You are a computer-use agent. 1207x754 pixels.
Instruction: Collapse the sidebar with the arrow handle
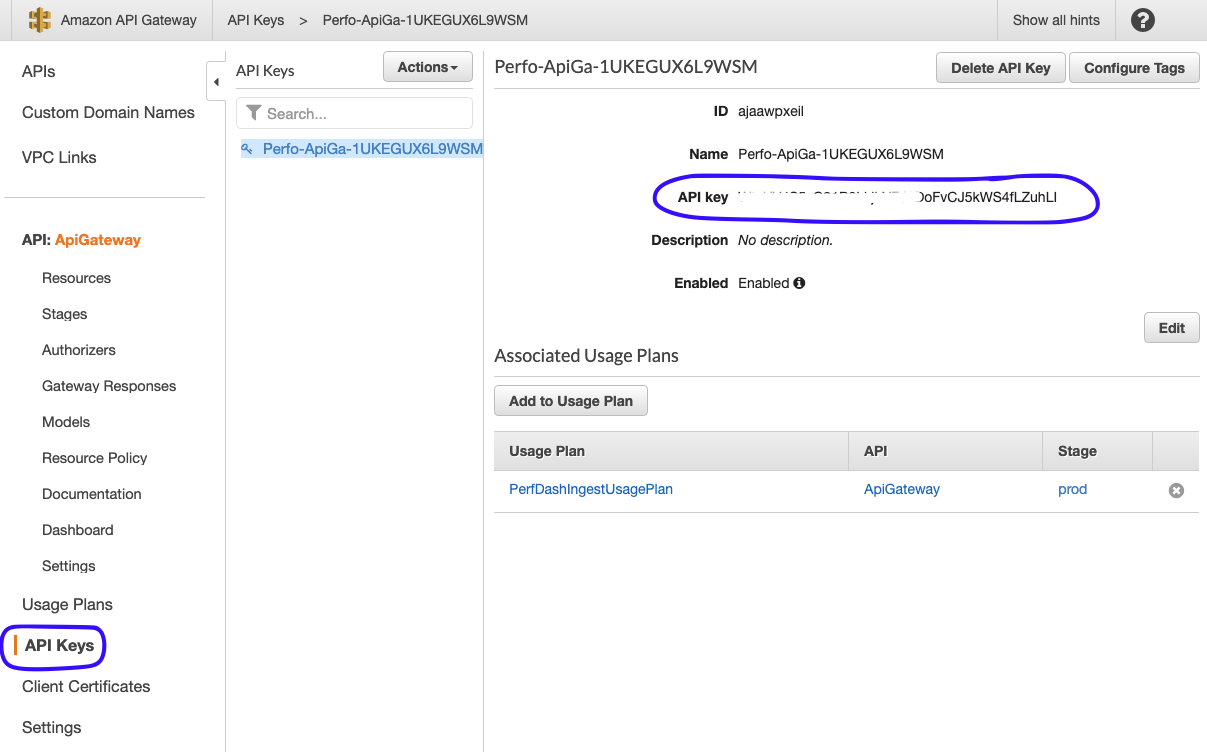216,81
